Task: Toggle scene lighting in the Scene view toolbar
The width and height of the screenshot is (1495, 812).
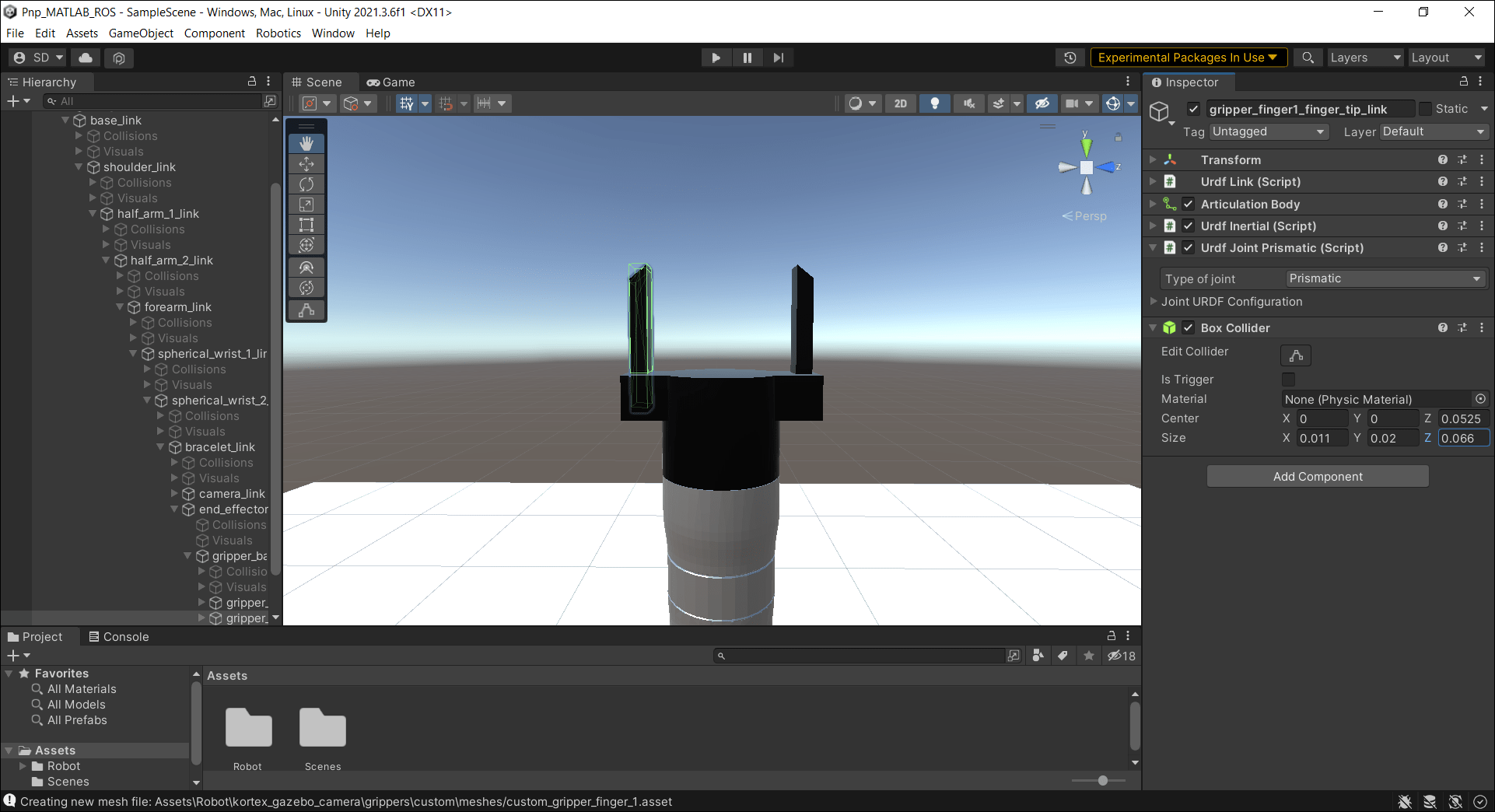Action: coord(934,103)
